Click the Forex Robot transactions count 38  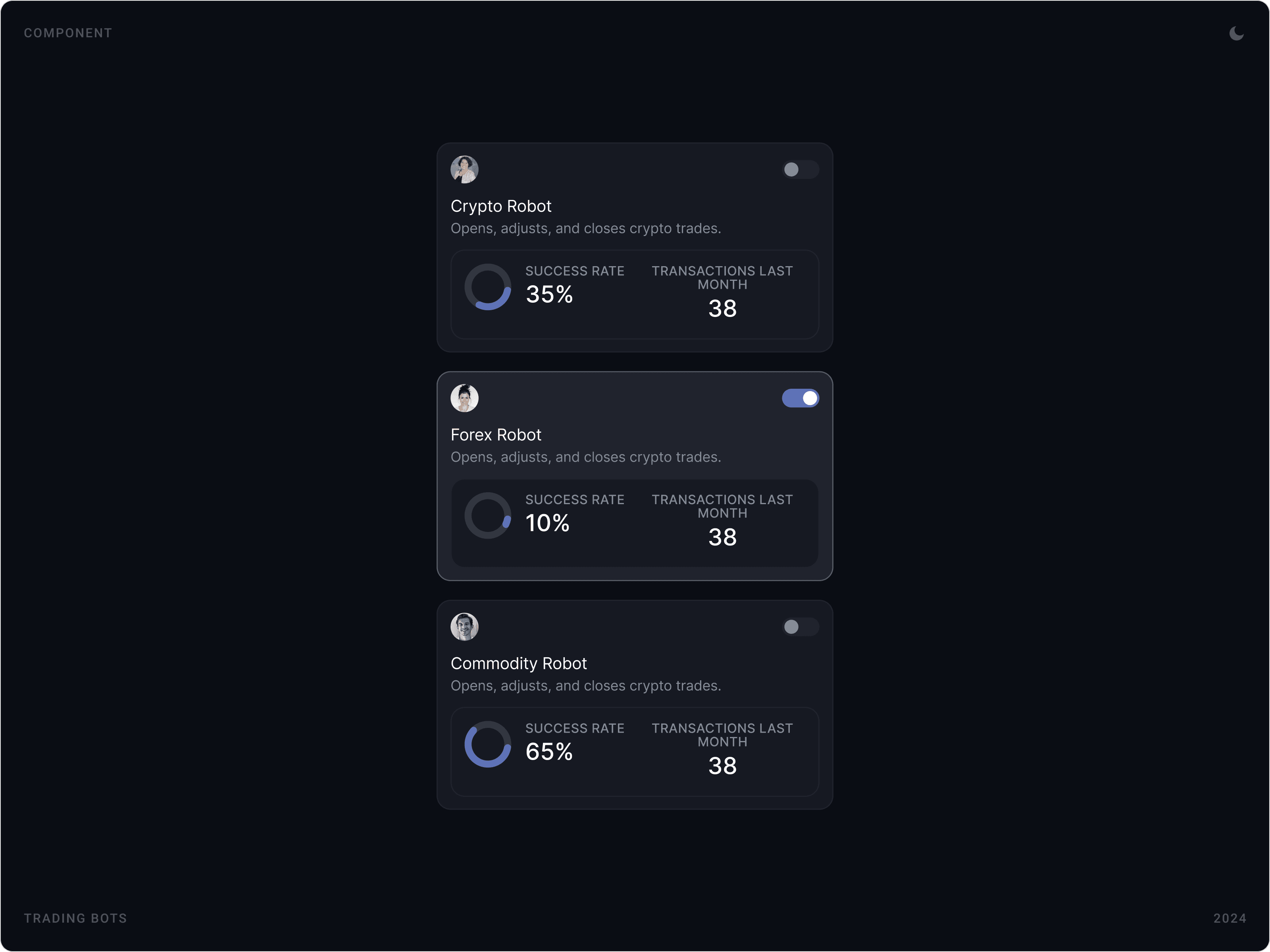click(x=722, y=537)
